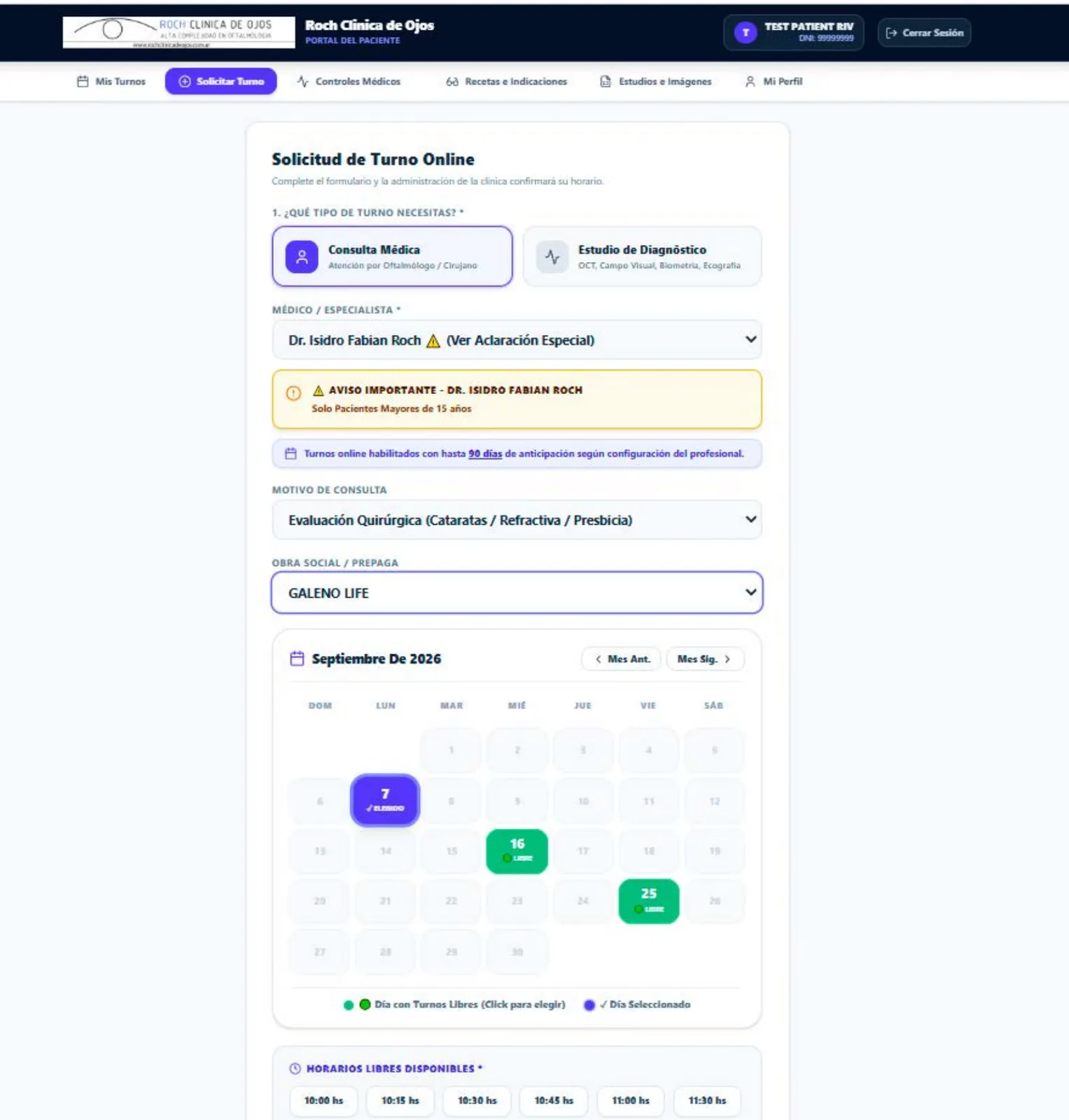Go to the Controles Médicos tab

349,81
